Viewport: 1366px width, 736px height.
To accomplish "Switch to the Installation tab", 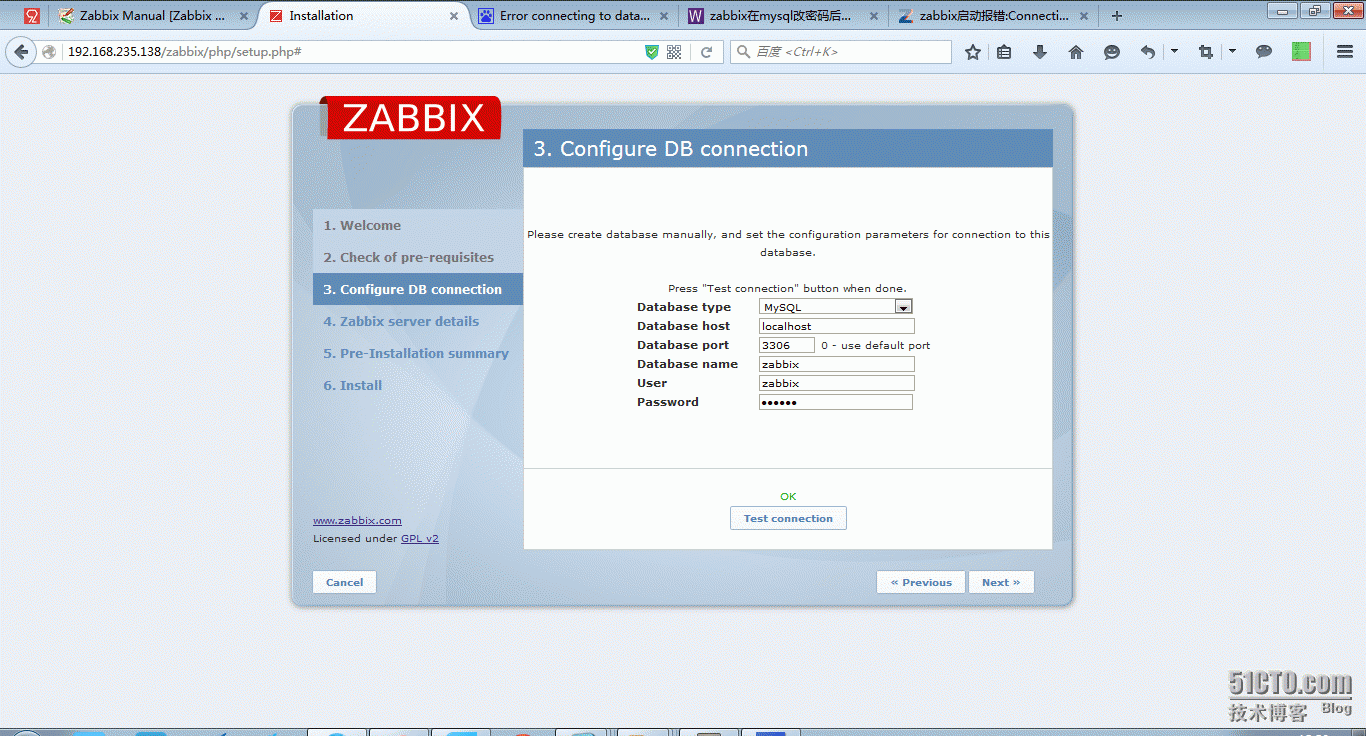I will pos(363,16).
